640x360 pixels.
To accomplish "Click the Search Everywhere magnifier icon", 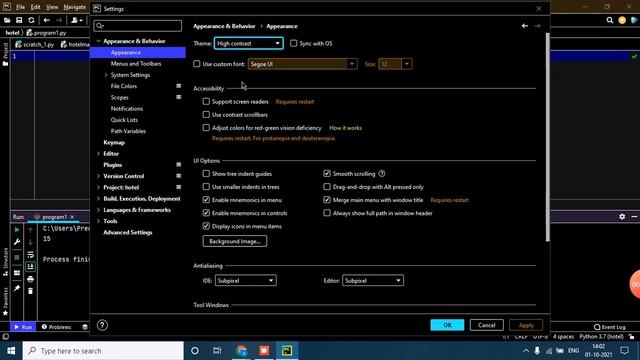I will [x=610, y=20].
